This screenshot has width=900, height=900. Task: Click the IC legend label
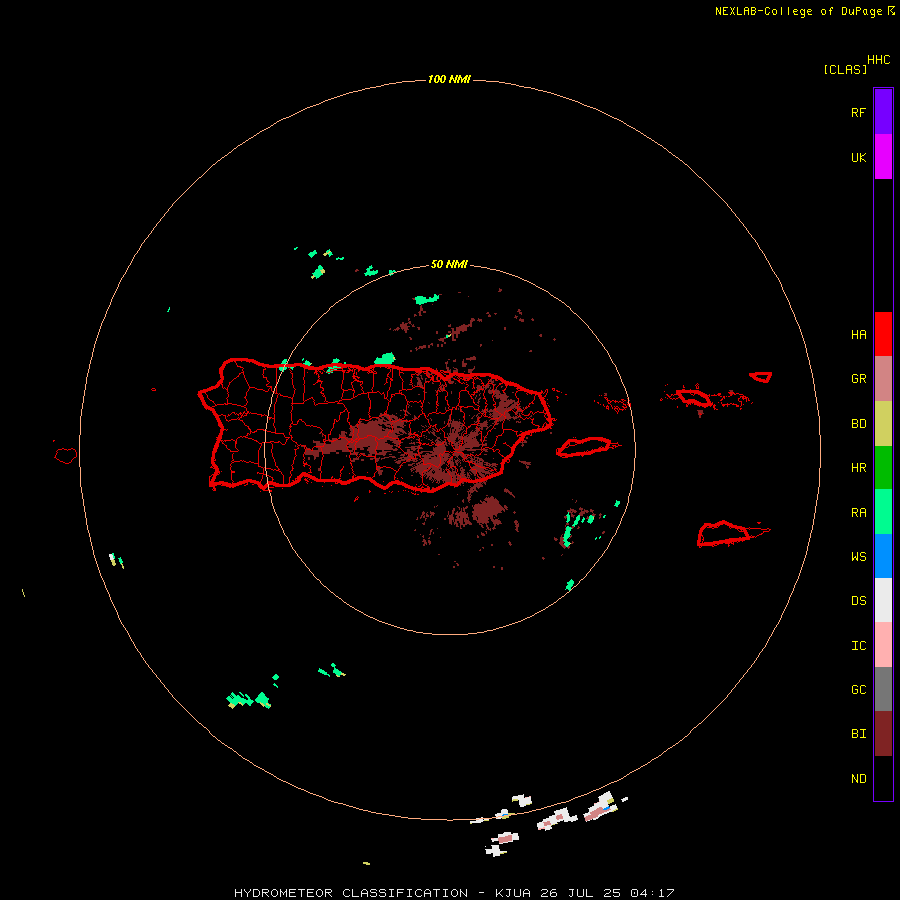click(x=858, y=646)
